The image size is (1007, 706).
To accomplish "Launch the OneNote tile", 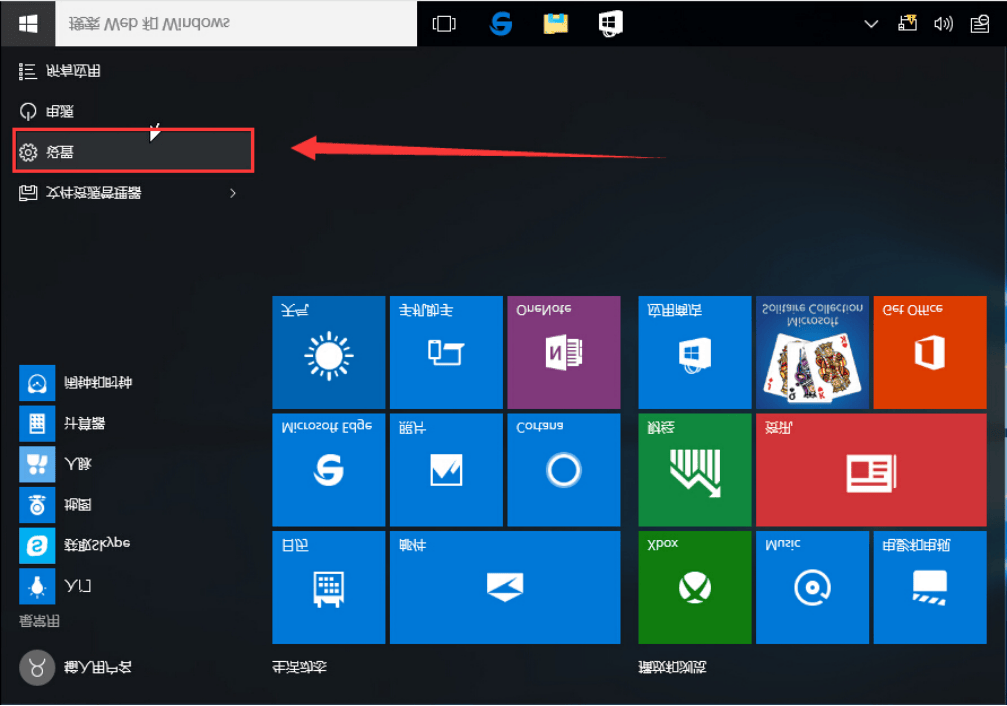I will [563, 352].
